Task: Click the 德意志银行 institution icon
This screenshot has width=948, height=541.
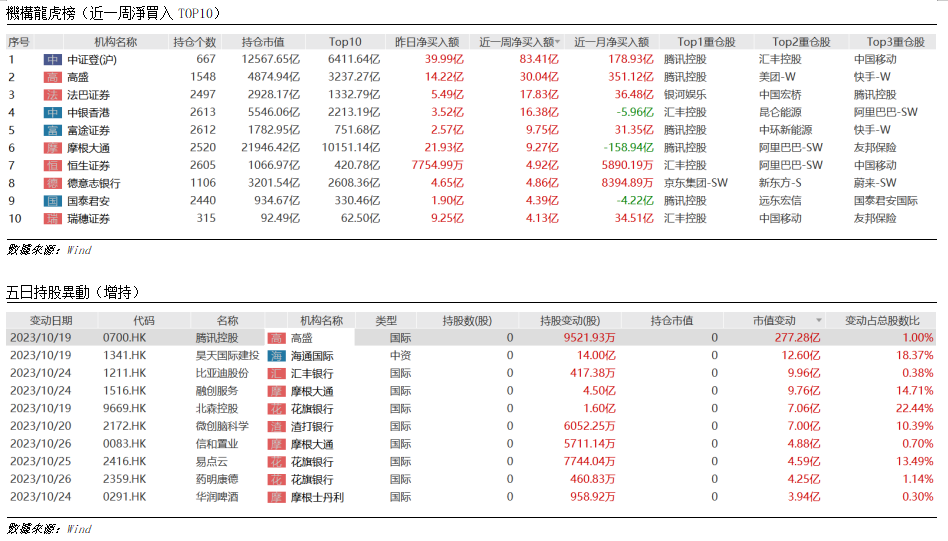Action: (x=53, y=183)
